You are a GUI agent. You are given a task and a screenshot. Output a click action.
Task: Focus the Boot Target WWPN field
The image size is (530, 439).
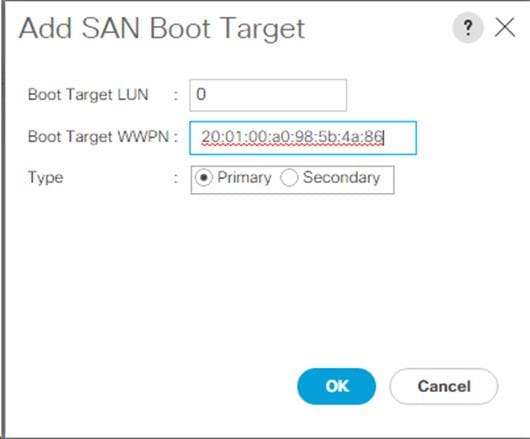coord(303,138)
